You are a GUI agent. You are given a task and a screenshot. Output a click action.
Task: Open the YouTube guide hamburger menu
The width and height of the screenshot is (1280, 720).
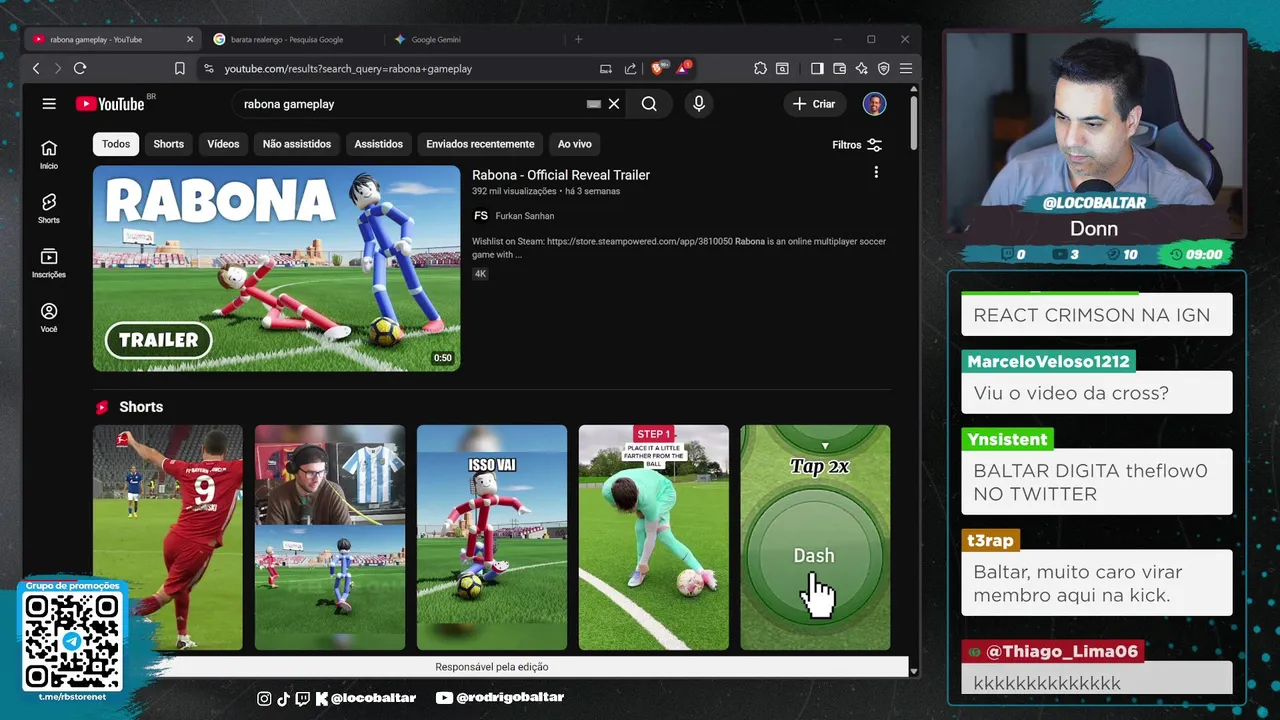click(49, 104)
